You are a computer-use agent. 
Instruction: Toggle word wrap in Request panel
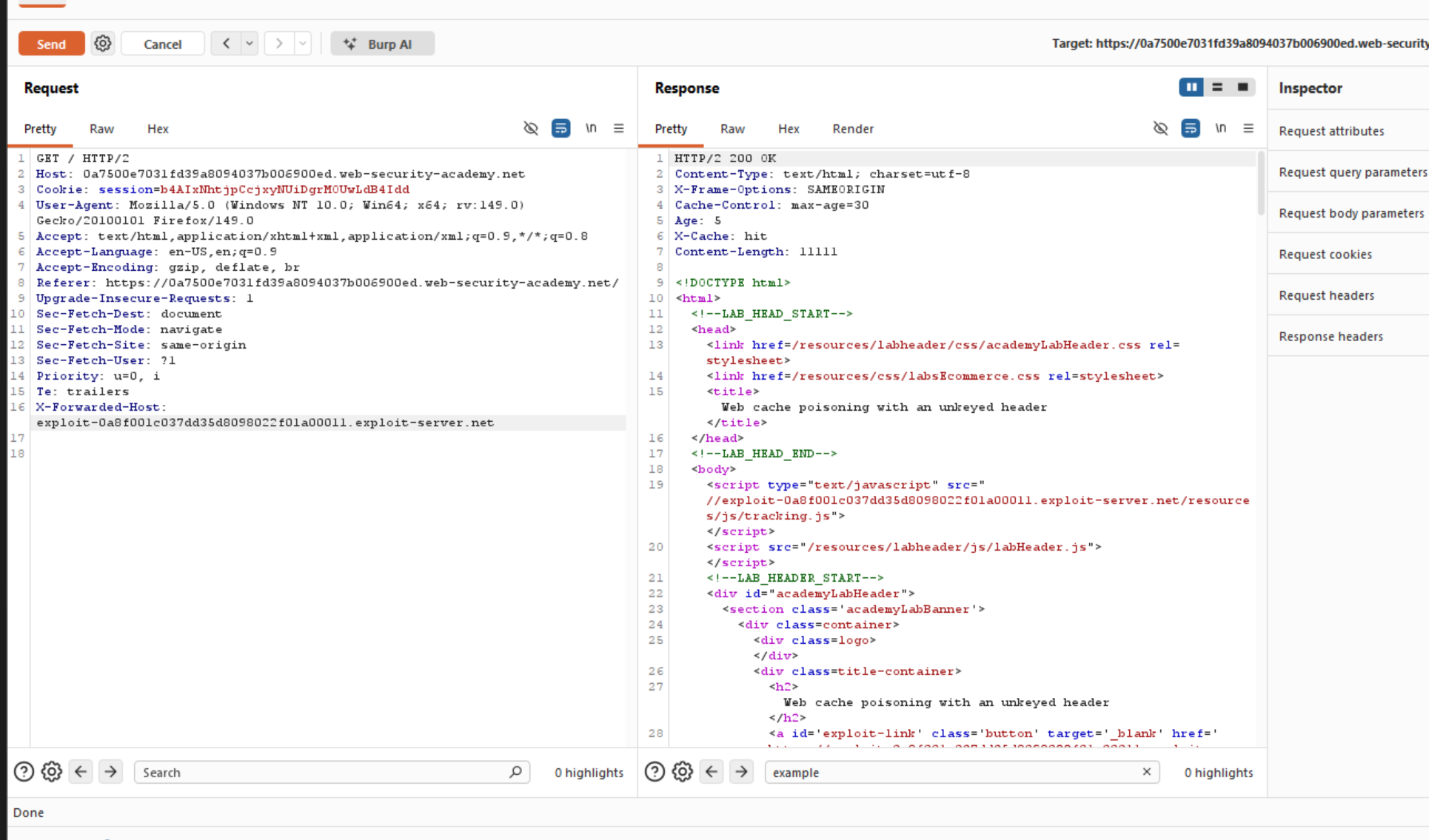click(x=560, y=128)
